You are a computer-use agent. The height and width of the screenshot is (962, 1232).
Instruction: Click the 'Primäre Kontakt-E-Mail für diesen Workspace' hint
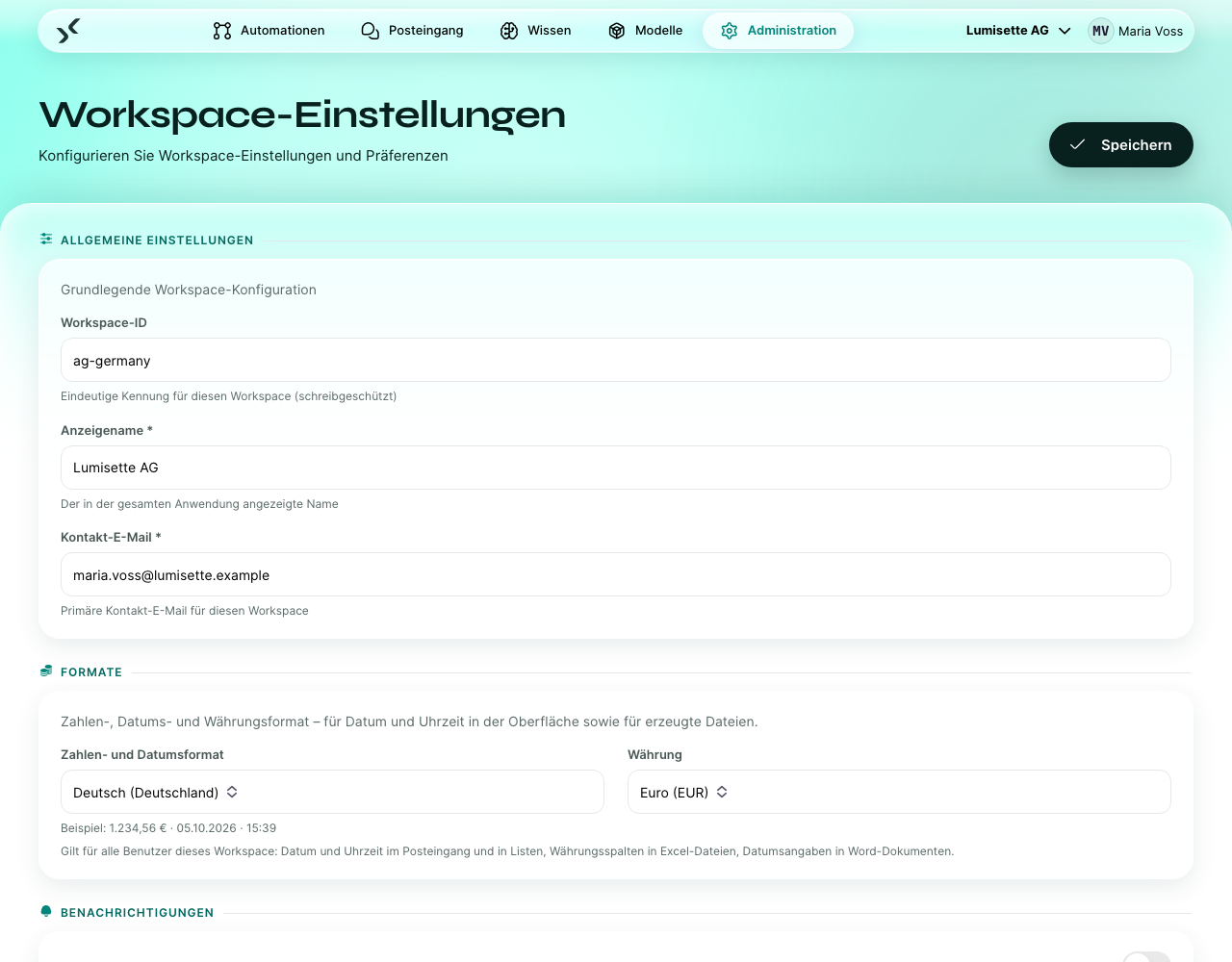point(185,610)
